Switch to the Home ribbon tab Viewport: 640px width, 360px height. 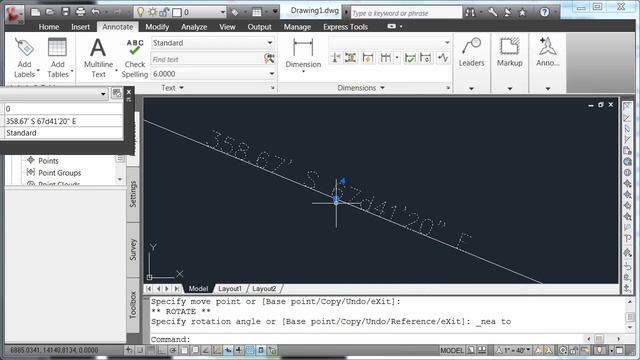pyautogui.click(x=49, y=27)
